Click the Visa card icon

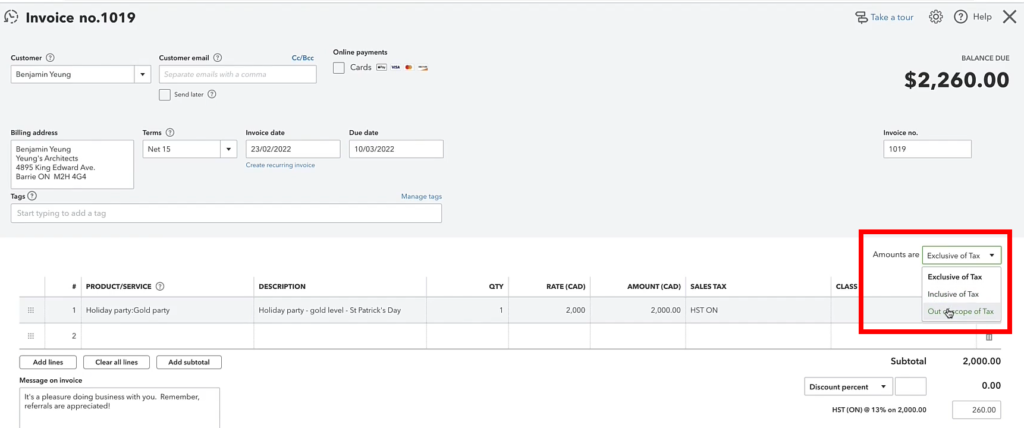coord(396,67)
